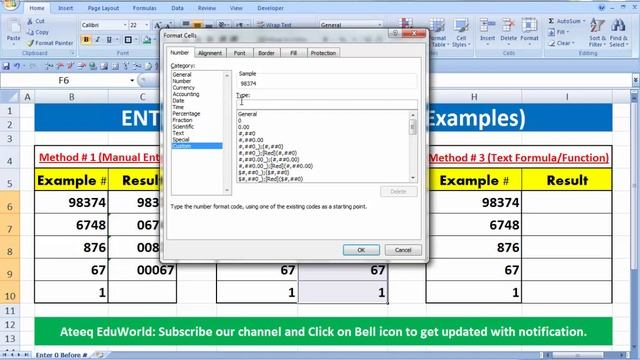Open the Fill tab
Viewport: 640px width, 360px height.
[293, 53]
